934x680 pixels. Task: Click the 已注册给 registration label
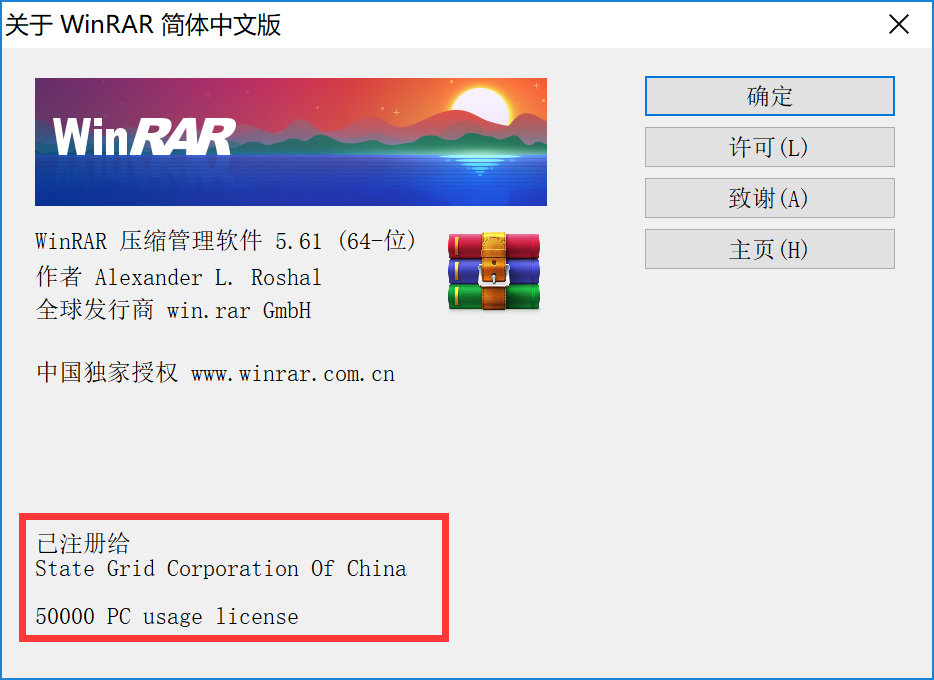pos(83,543)
